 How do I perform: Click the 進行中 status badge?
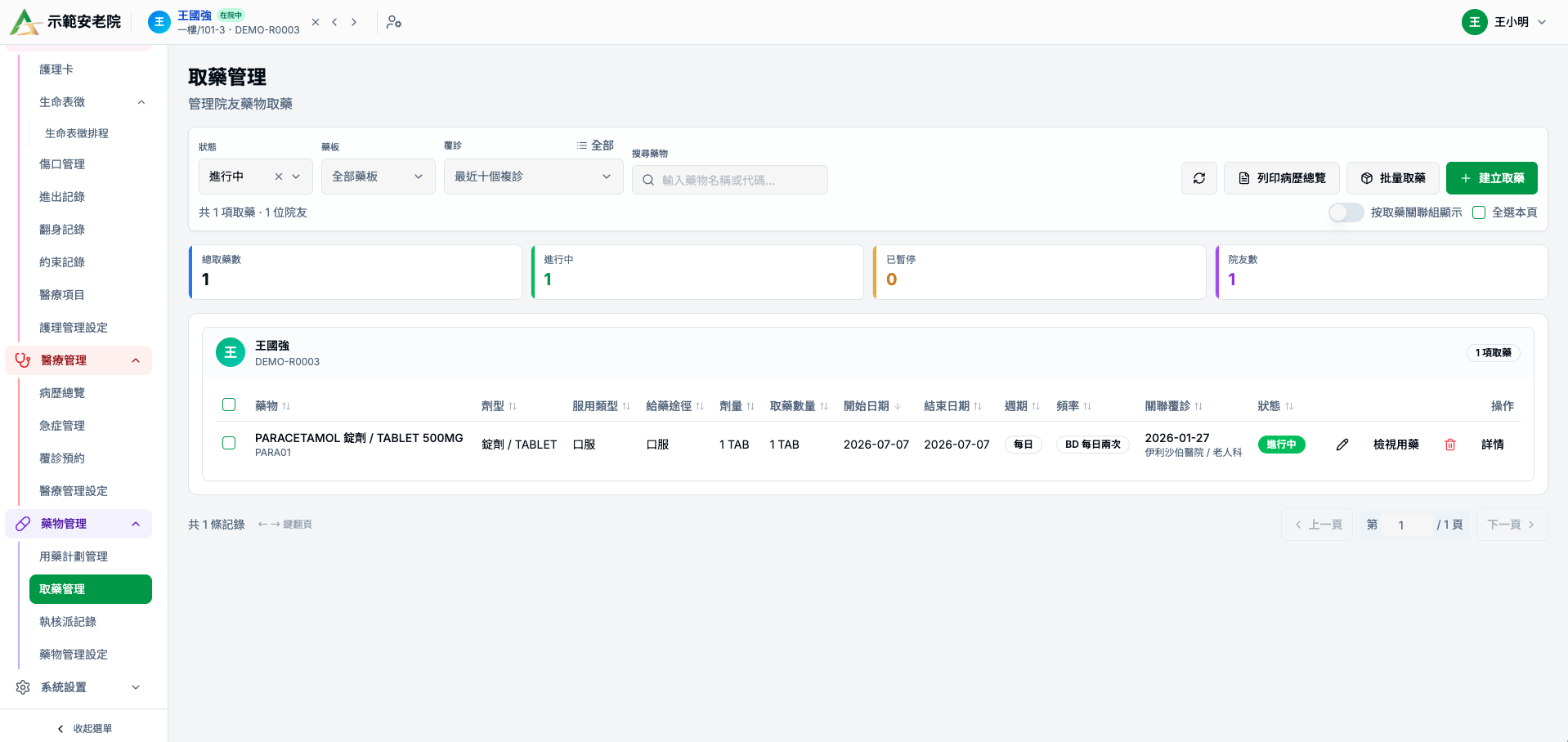coord(1281,445)
